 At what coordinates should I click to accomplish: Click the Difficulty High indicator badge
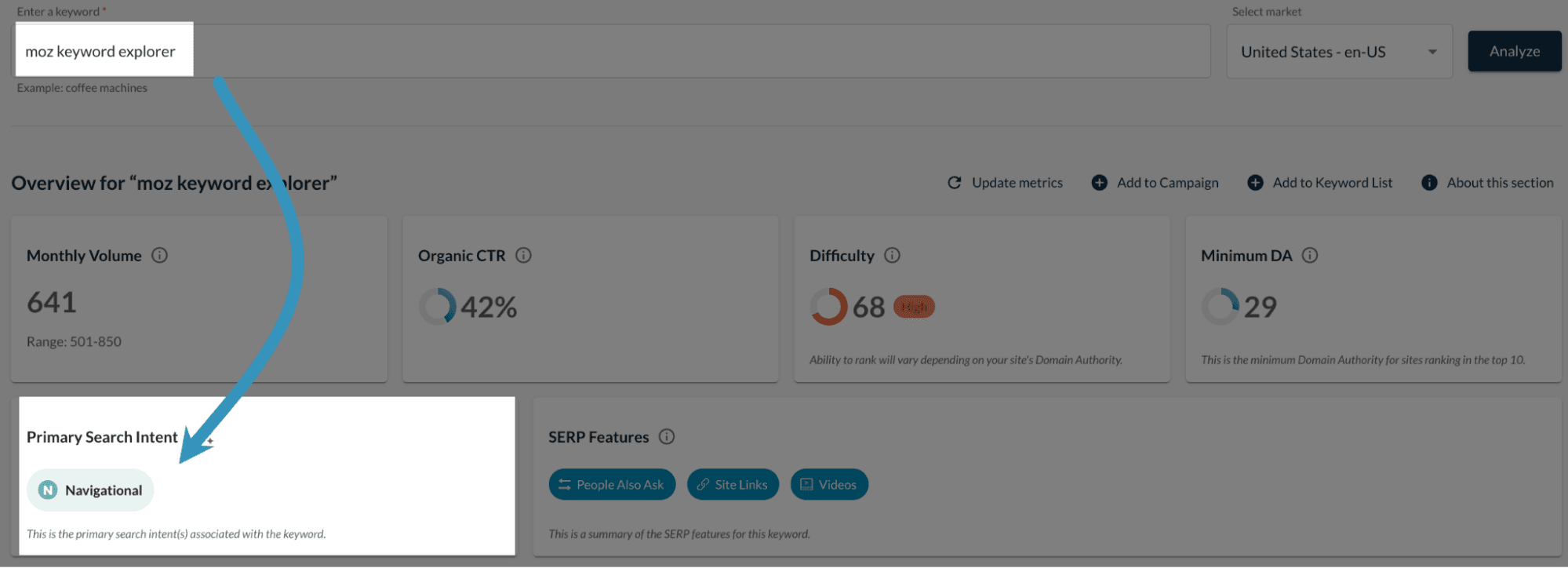coord(913,307)
